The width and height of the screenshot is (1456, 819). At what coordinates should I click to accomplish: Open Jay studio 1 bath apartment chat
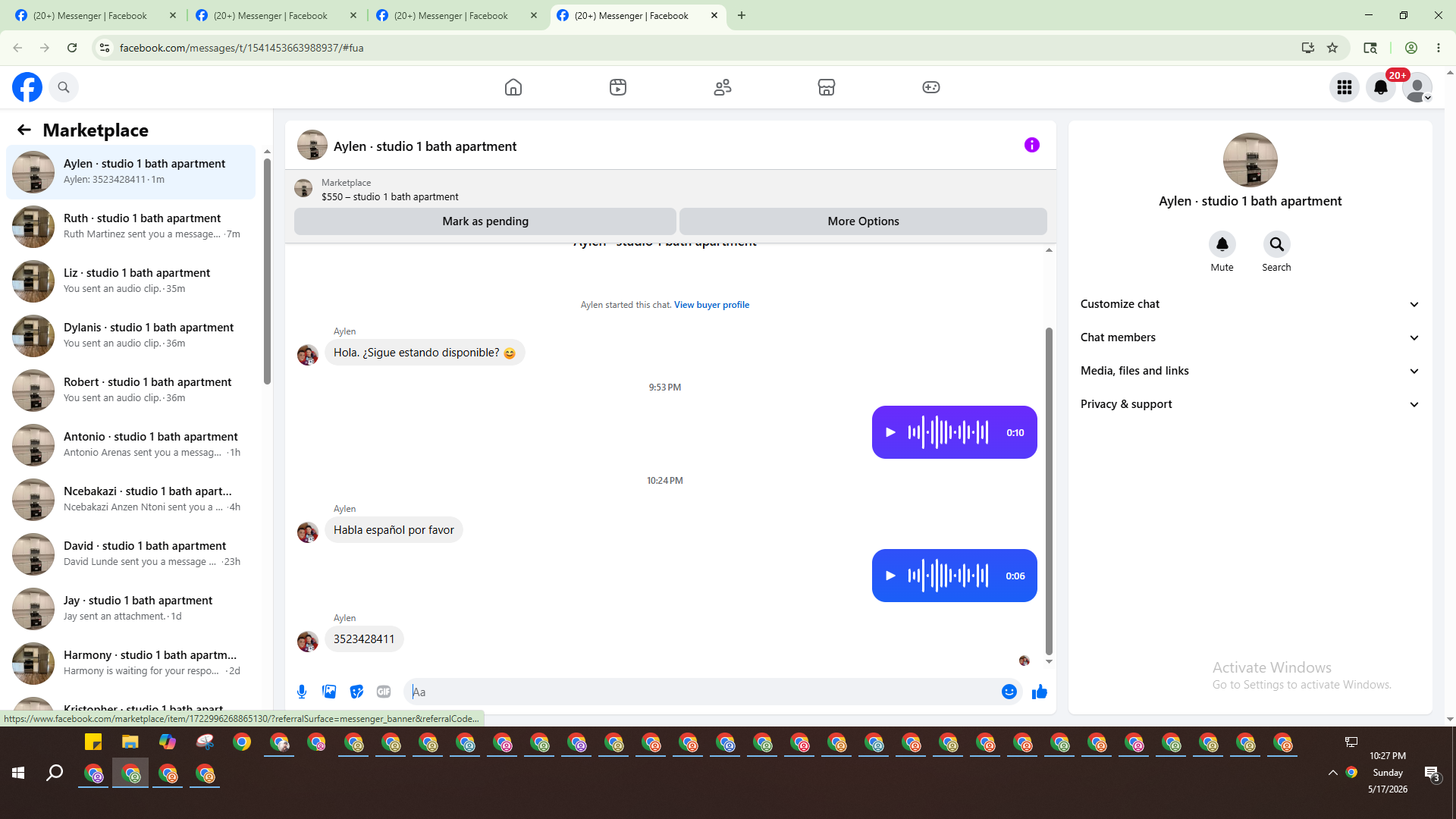coord(130,609)
